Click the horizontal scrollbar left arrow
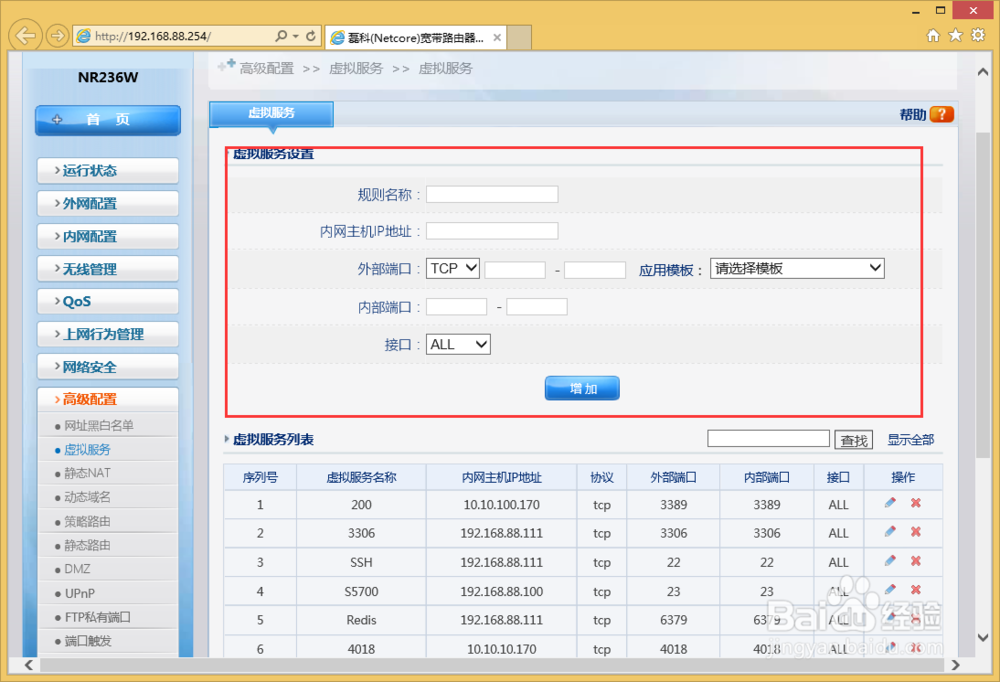The width and height of the screenshot is (1000, 682). point(29,665)
